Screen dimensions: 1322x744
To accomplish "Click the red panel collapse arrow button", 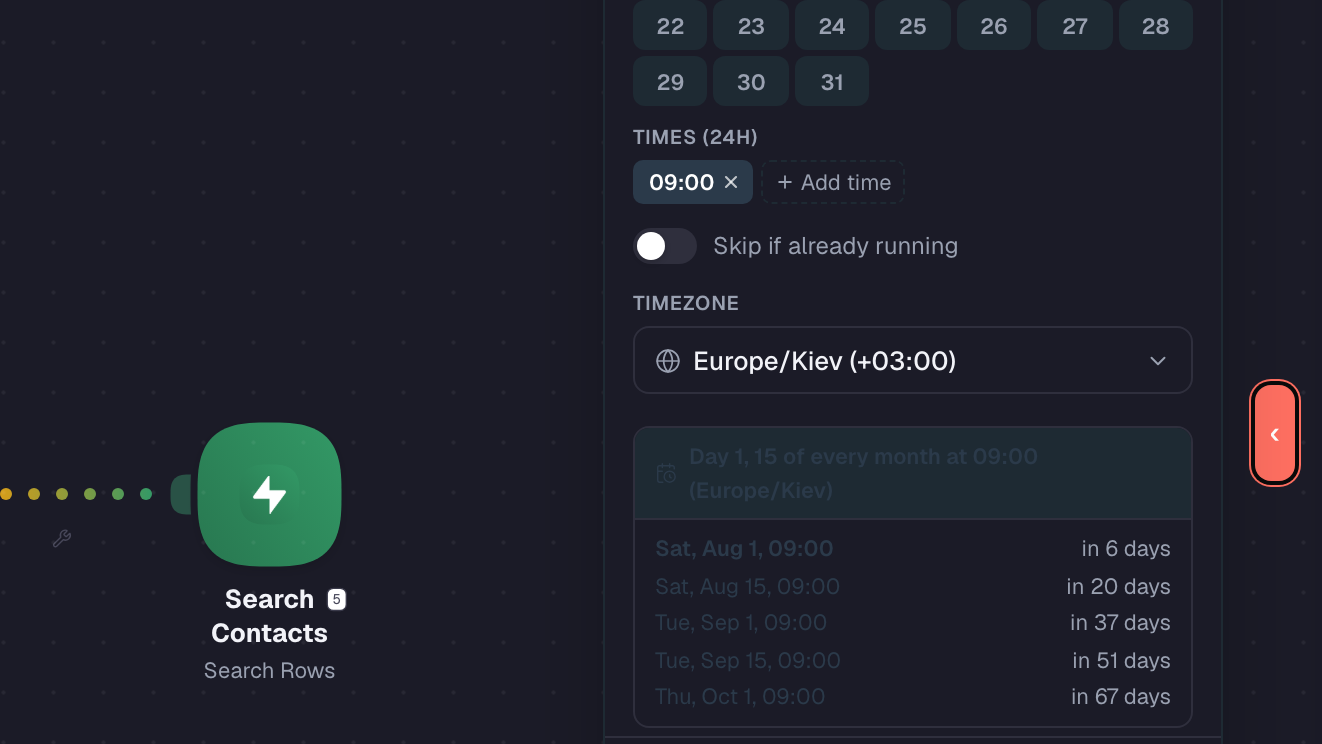I will pyautogui.click(x=1275, y=434).
